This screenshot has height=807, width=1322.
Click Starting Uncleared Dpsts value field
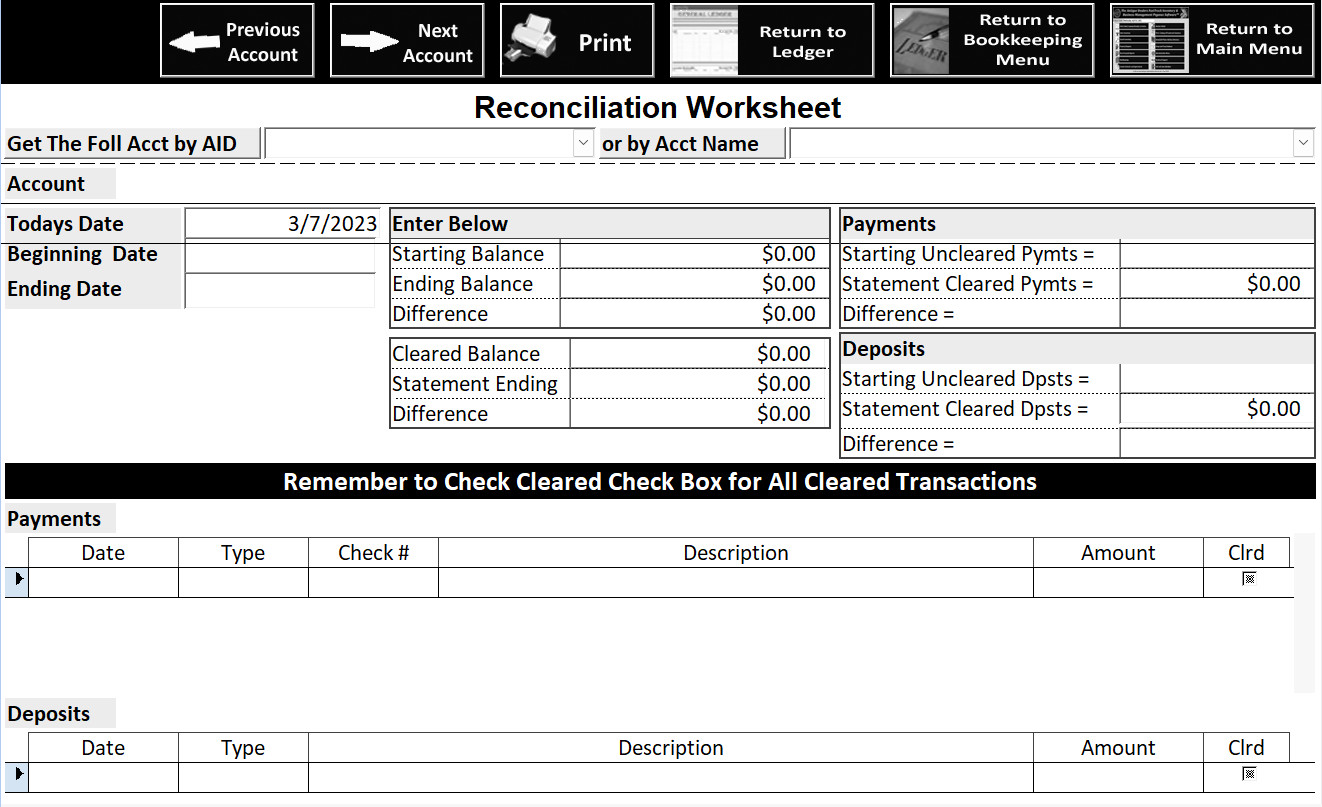point(1217,379)
